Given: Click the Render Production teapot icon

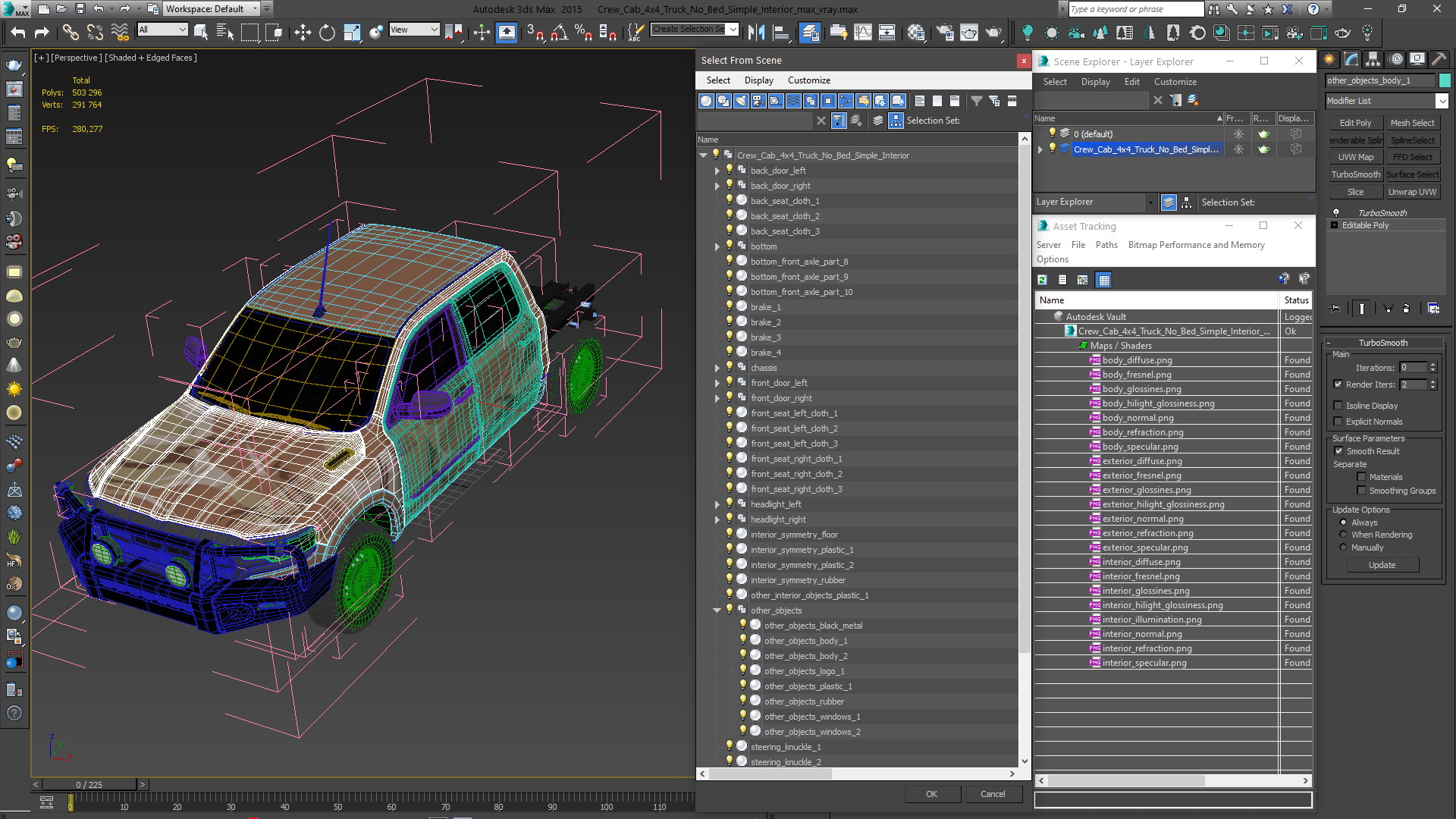Looking at the screenshot, I should click(x=994, y=32).
